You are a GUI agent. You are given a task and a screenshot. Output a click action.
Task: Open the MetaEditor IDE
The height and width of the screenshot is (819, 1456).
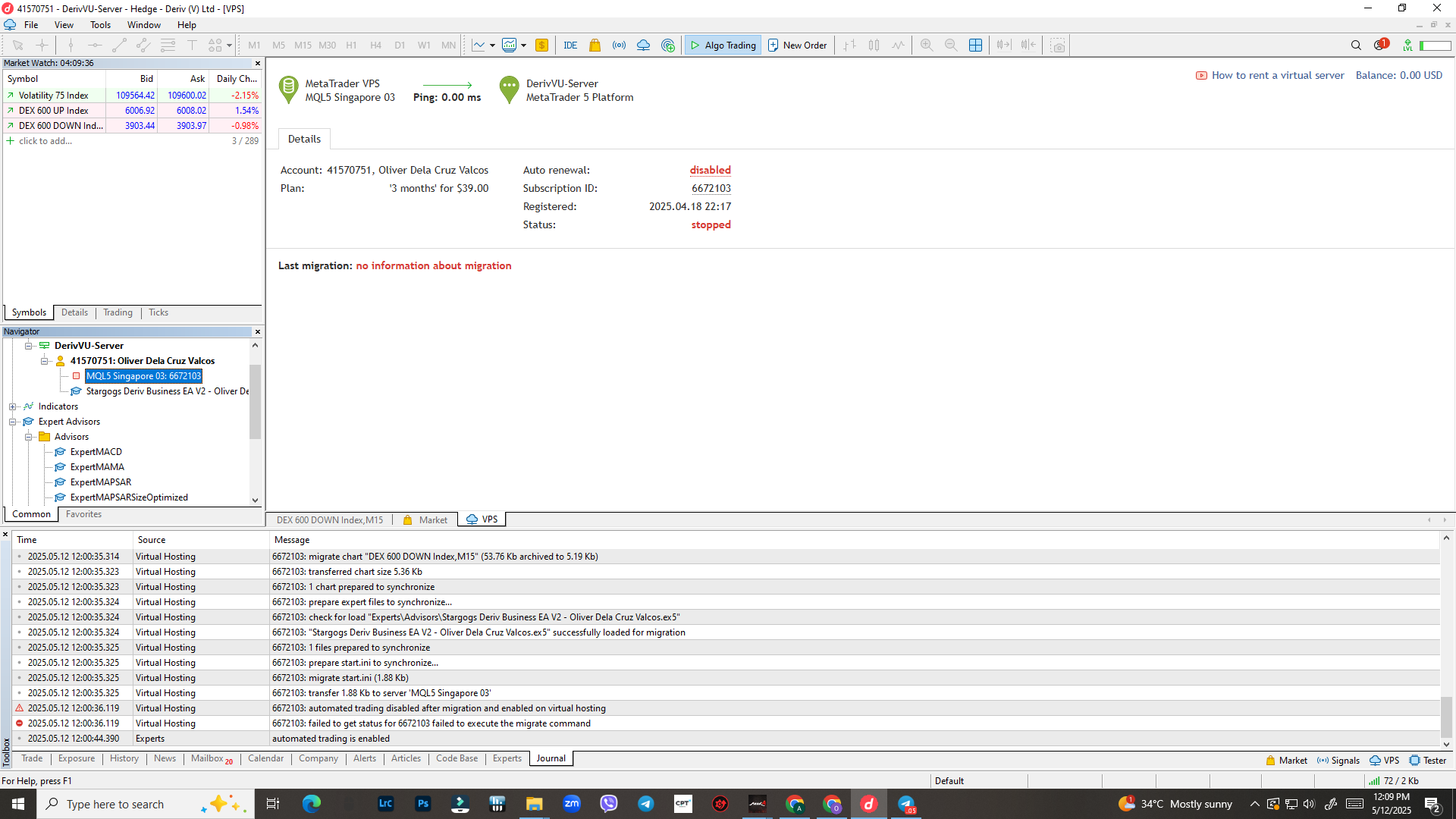570,45
